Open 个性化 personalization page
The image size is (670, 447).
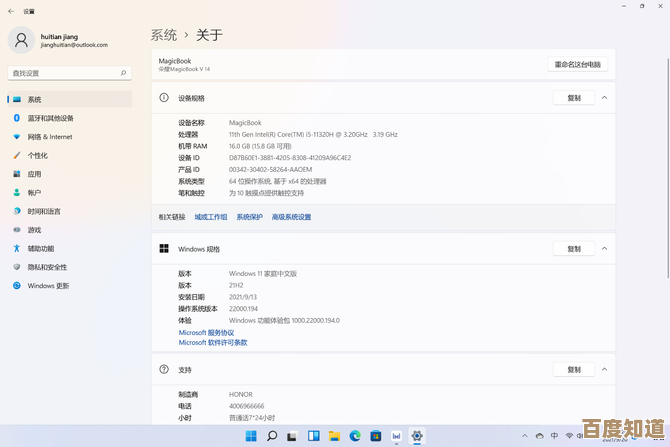click(37, 155)
